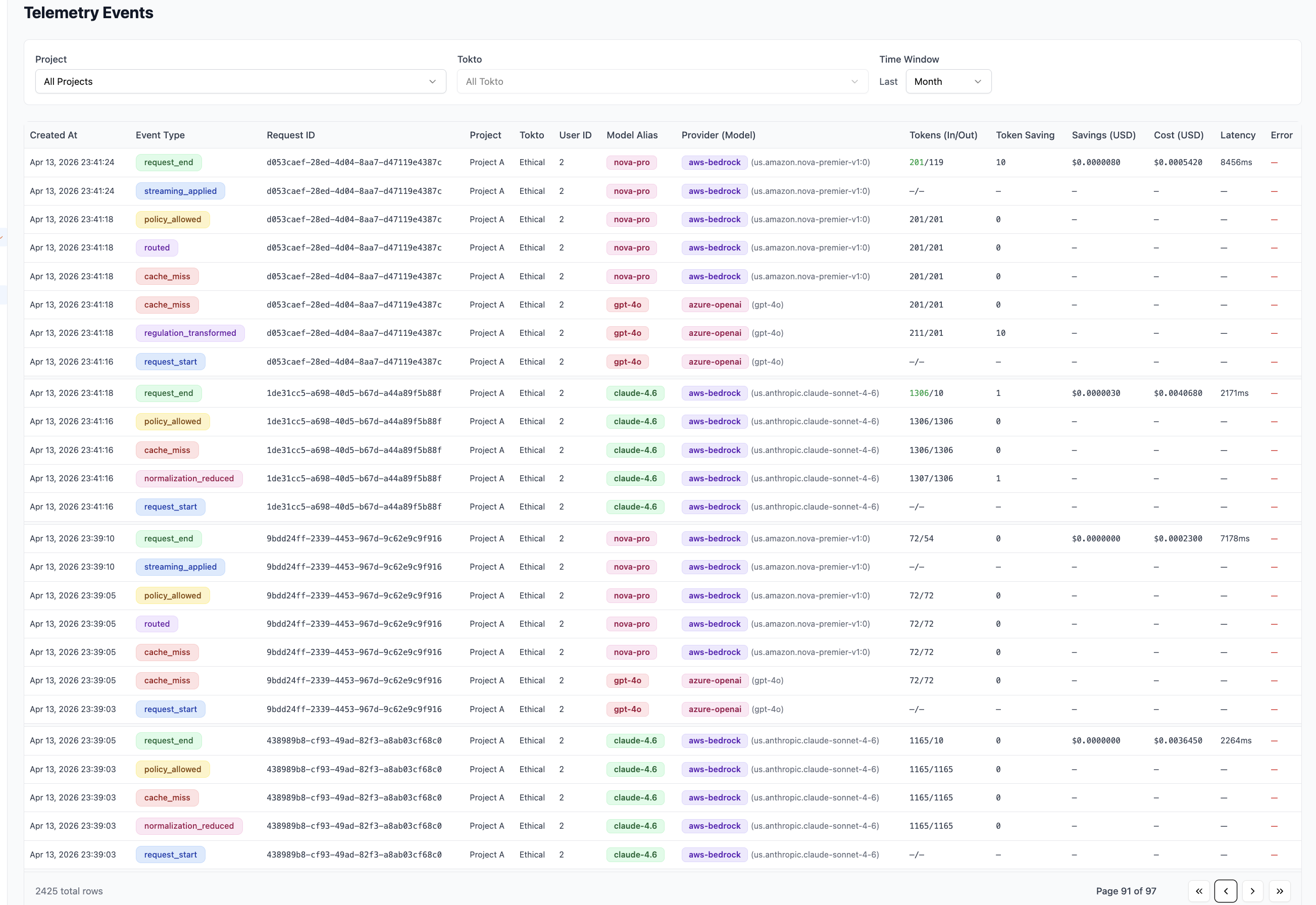Image resolution: width=1316 pixels, height=905 pixels.
Task: Click the Latency column header
Action: coord(1238,135)
